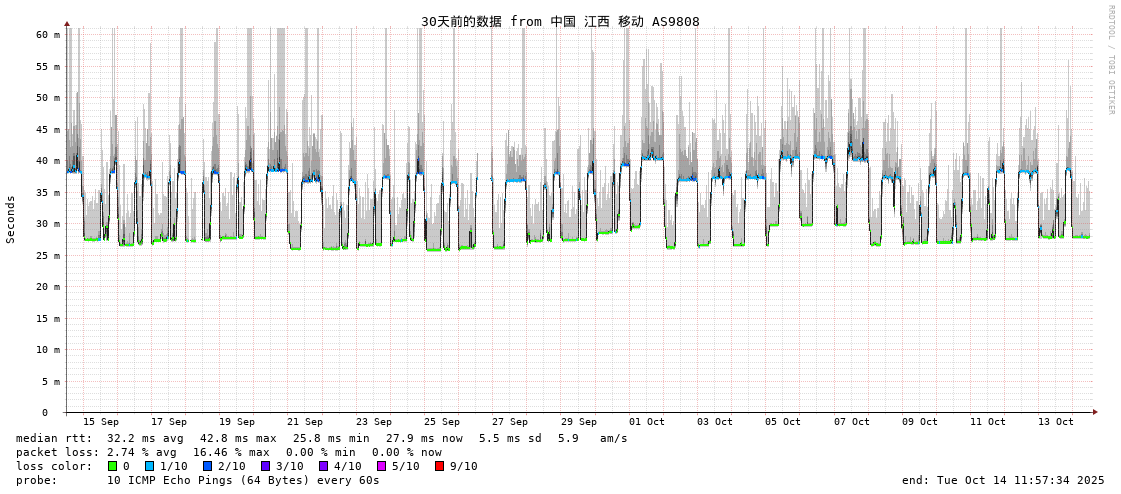Screen dimensions: 1121x494
Task: Click the 15 Sep date label
Action: 100,422
